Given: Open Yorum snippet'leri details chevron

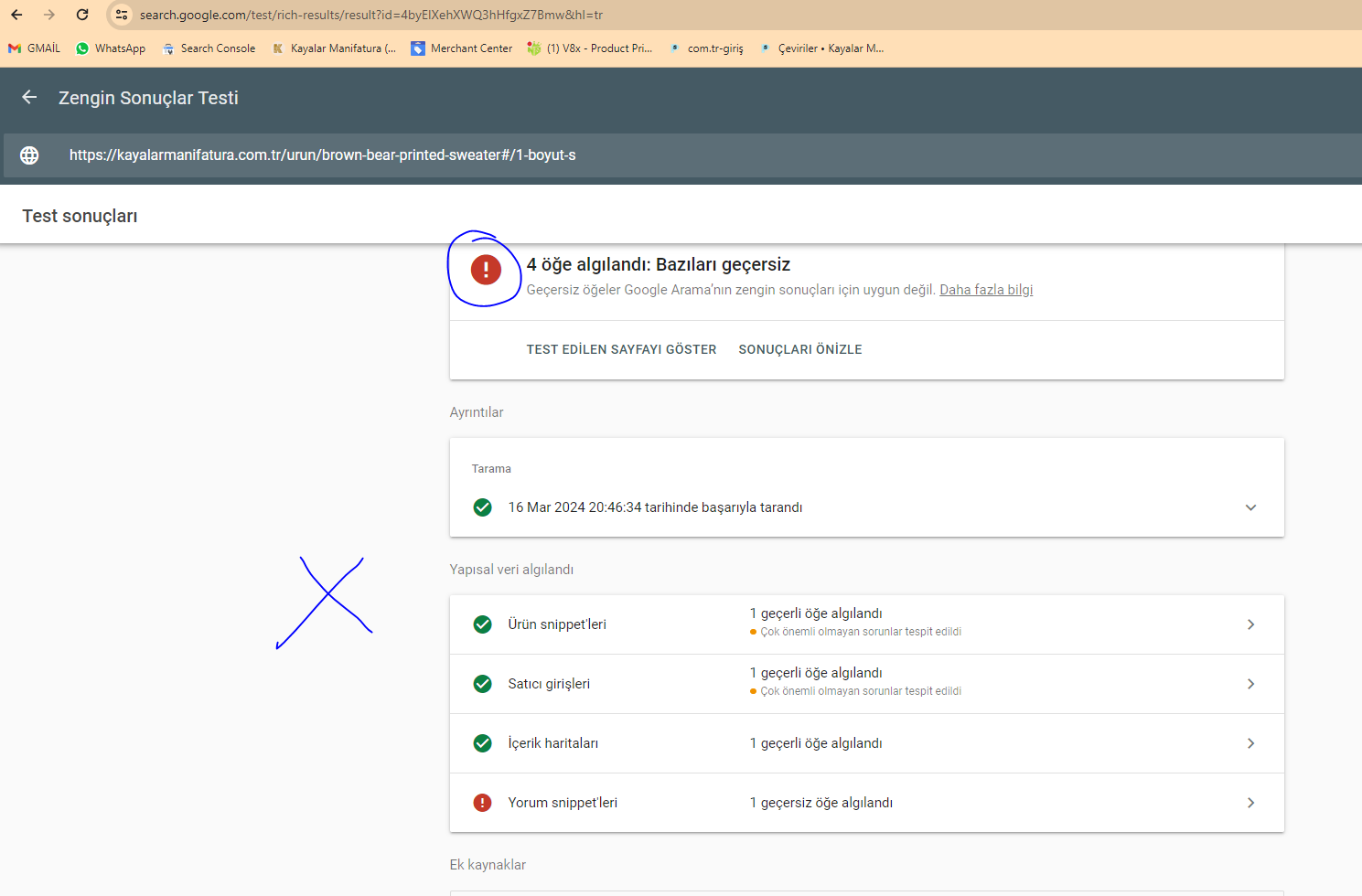Looking at the screenshot, I should [1250, 803].
